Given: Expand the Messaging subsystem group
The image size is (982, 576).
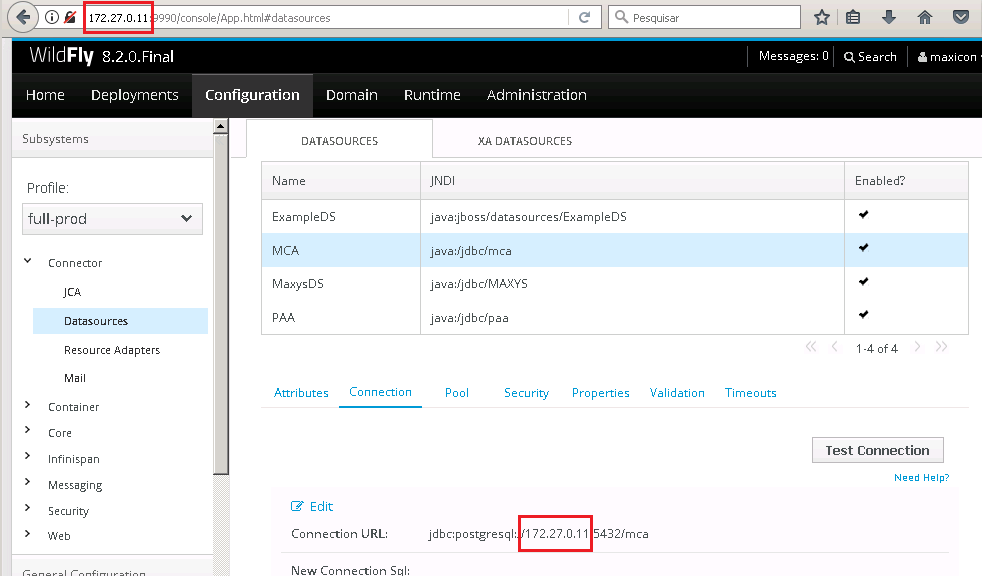Looking at the screenshot, I should tap(28, 481).
